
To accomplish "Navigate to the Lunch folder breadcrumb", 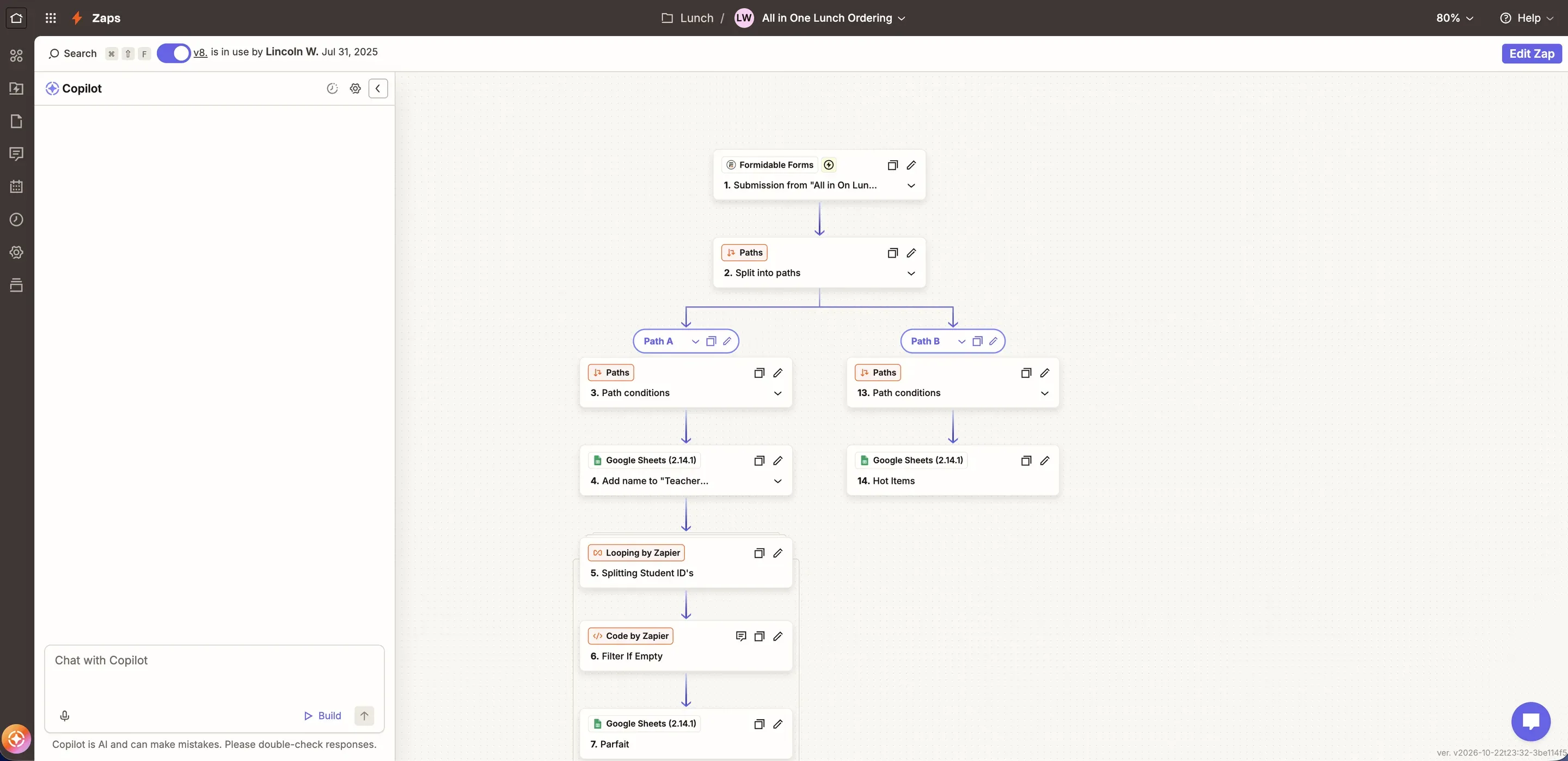I will (688, 17).
